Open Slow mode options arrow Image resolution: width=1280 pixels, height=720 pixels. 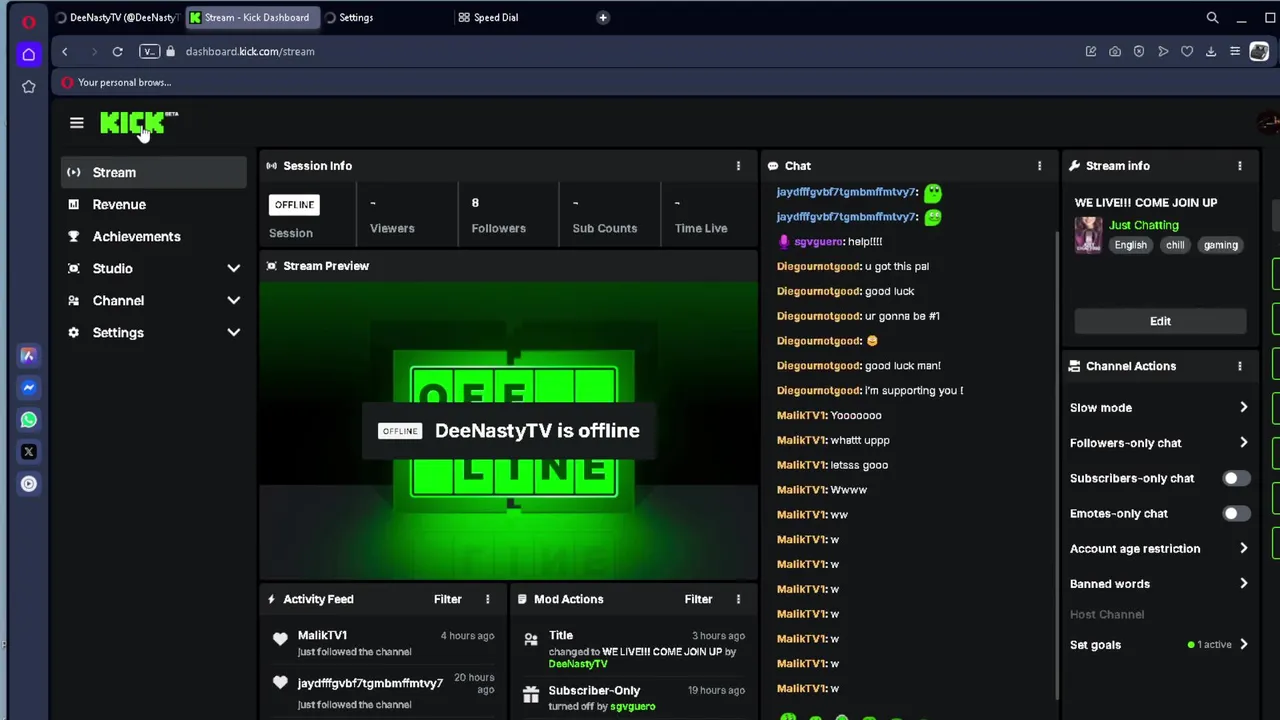pyautogui.click(x=1243, y=408)
